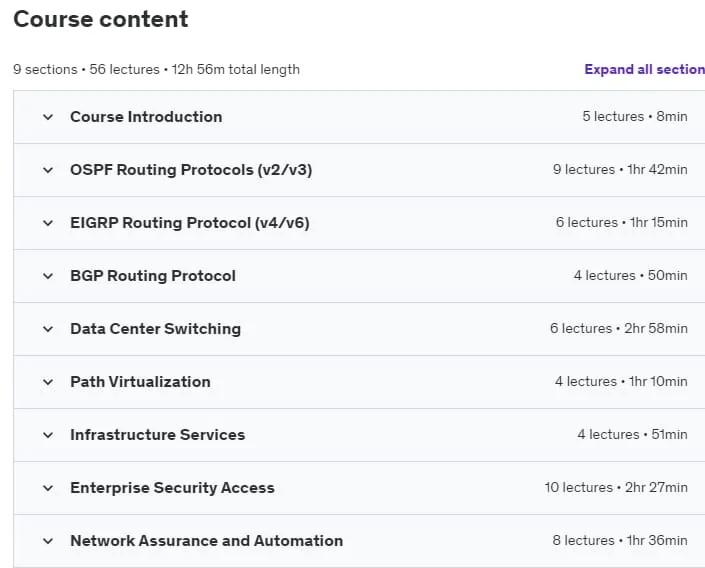Open the Data Center Switching title
The image size is (705, 568).
point(156,329)
